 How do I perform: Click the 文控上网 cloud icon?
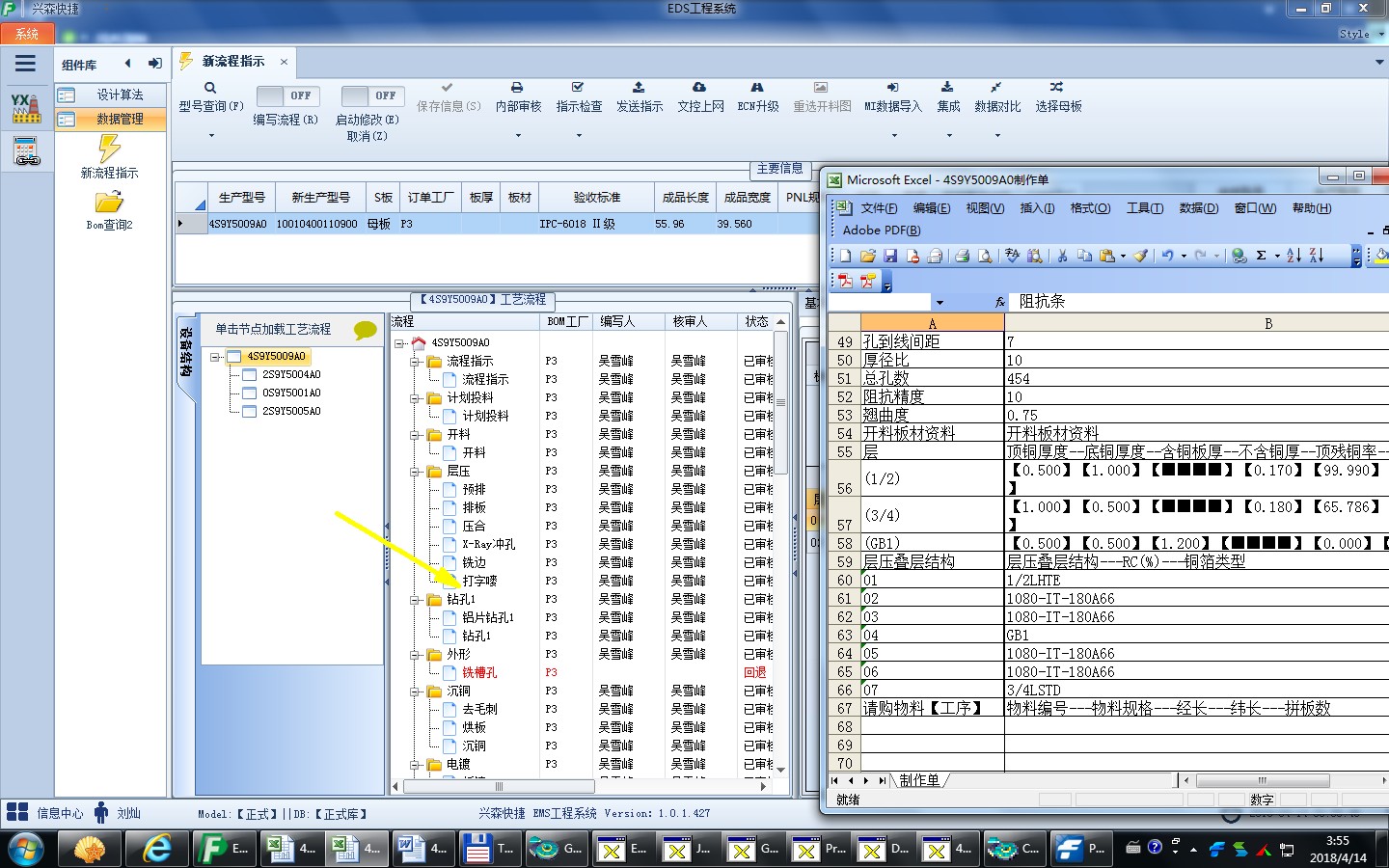click(699, 88)
